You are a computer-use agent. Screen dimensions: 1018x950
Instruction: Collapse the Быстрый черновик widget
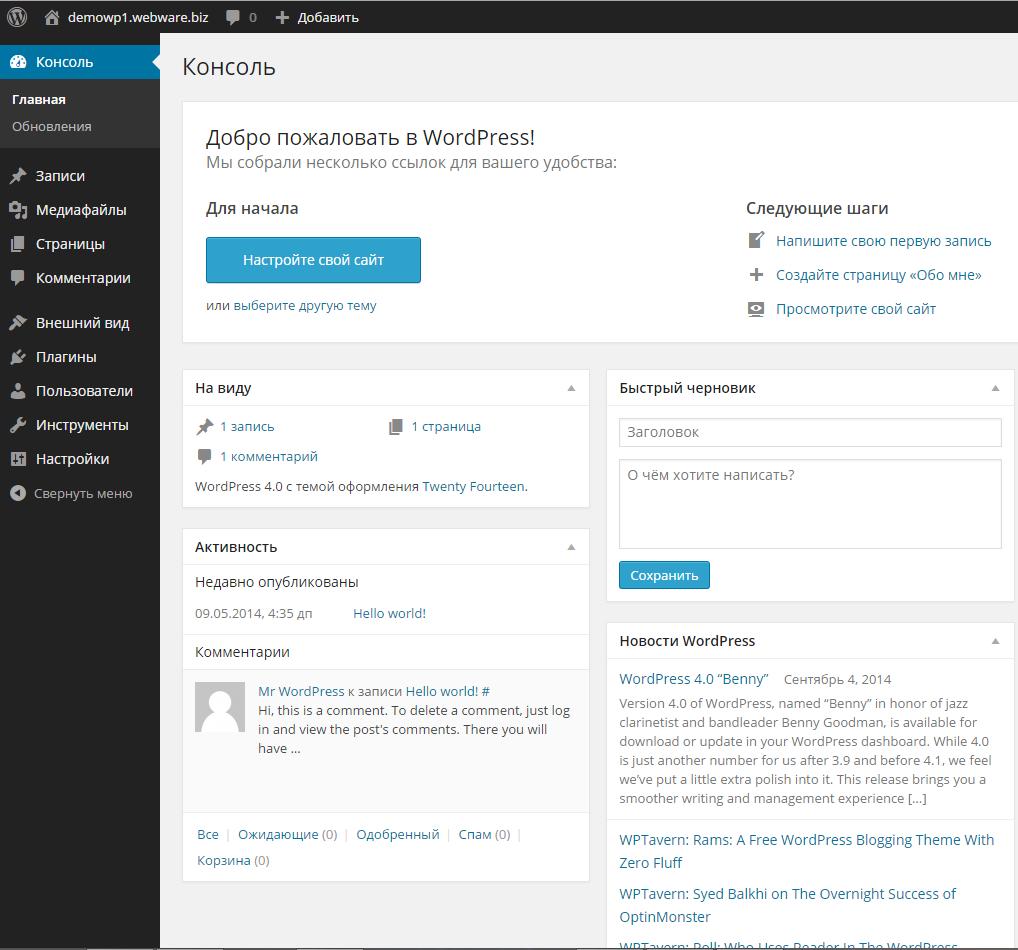pos(995,388)
